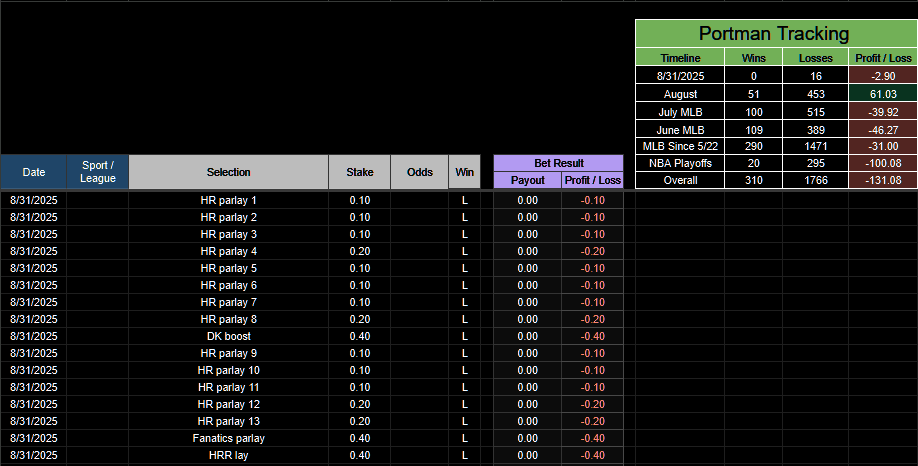Screen dimensions: 918x466
Task: Select the Date column header
Action: pos(33,172)
